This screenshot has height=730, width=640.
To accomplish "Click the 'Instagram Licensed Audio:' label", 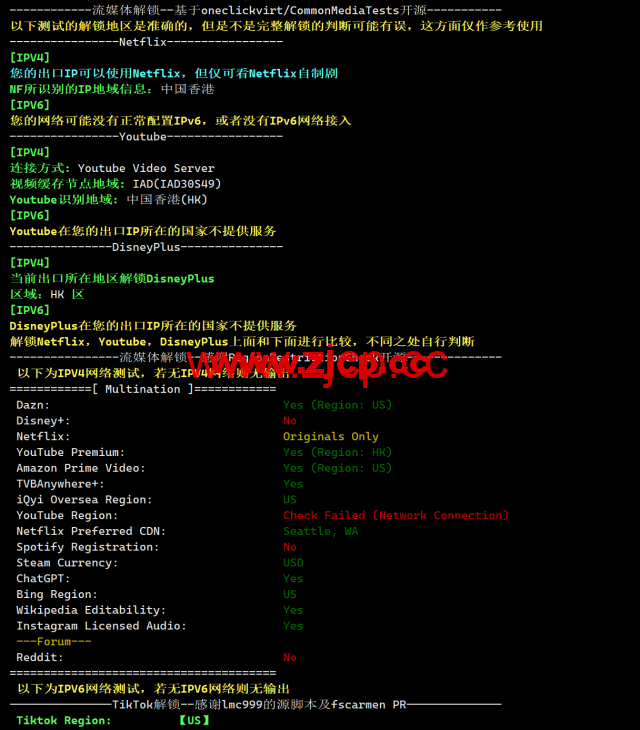I will point(101,626).
